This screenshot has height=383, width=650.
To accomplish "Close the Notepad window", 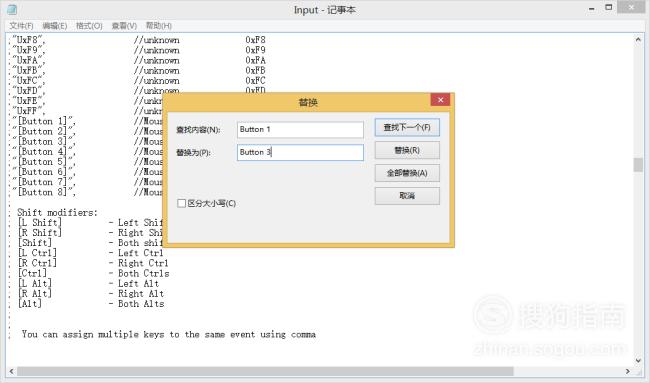I will point(631,7).
